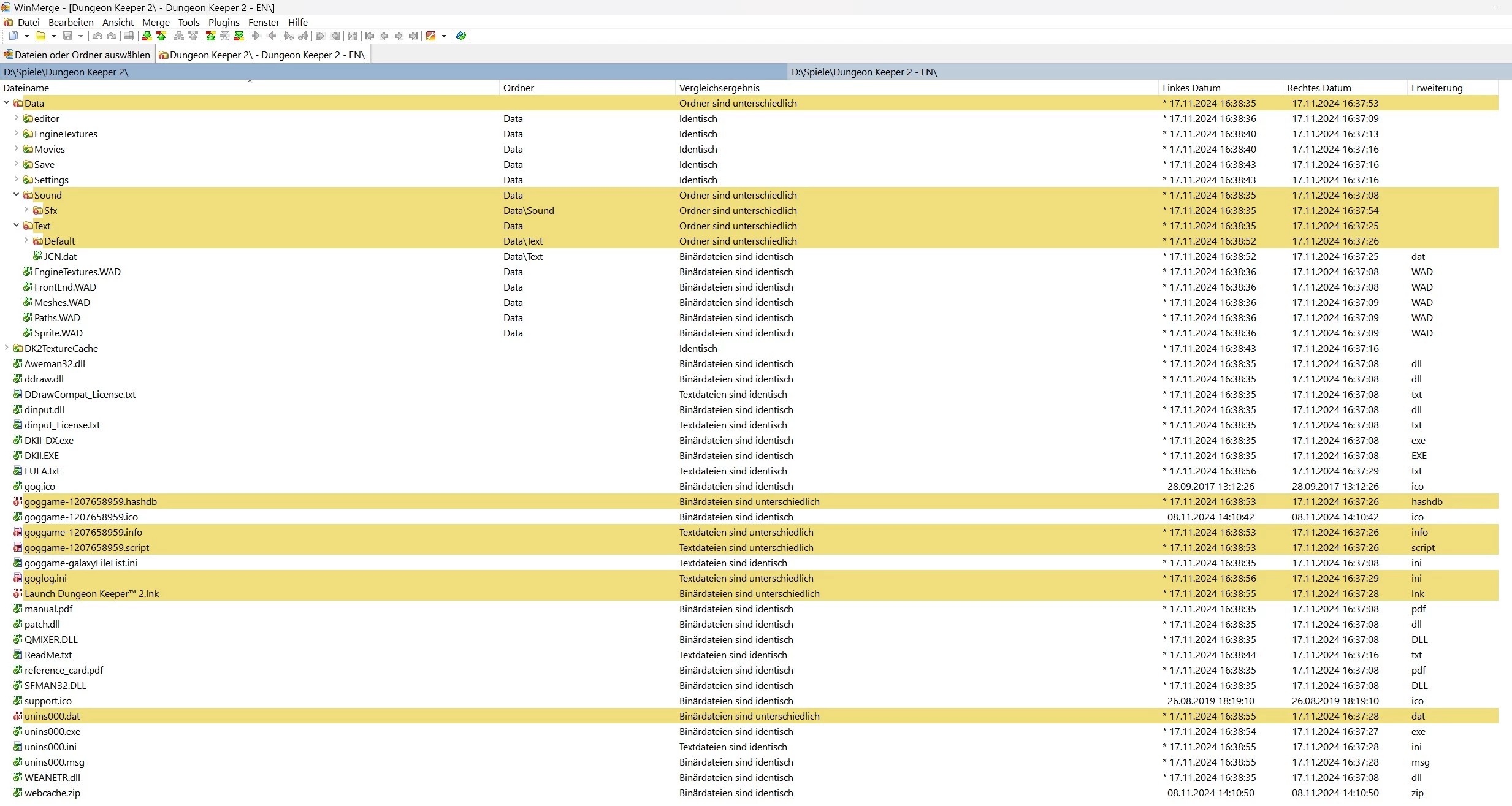
Task: Open the Hilfe menu
Action: (298, 22)
